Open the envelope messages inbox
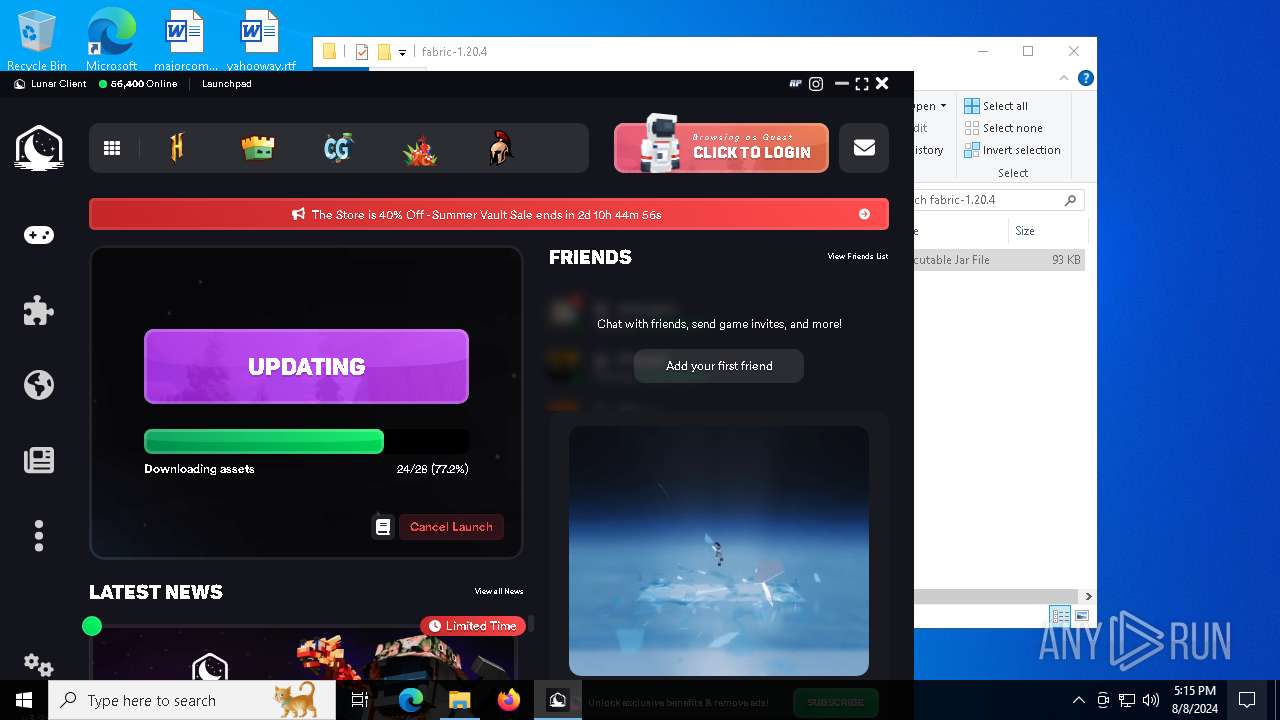This screenshot has height=720, width=1280. pyautogui.click(x=864, y=148)
